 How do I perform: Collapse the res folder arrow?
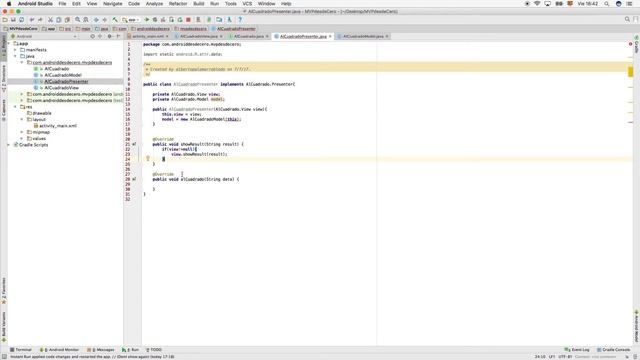pos(16,107)
